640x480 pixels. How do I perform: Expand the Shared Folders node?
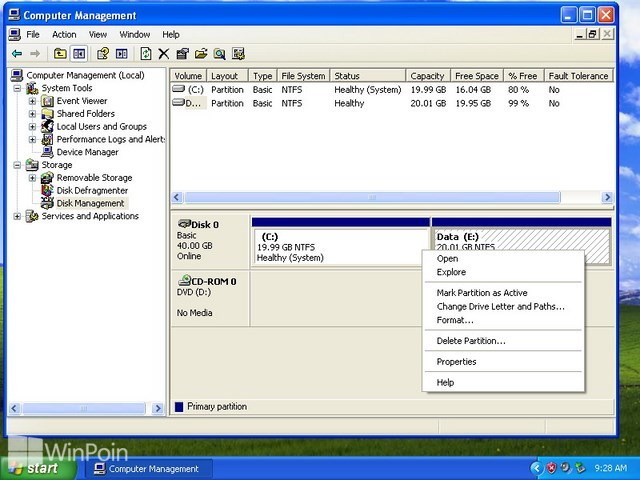tap(32, 114)
